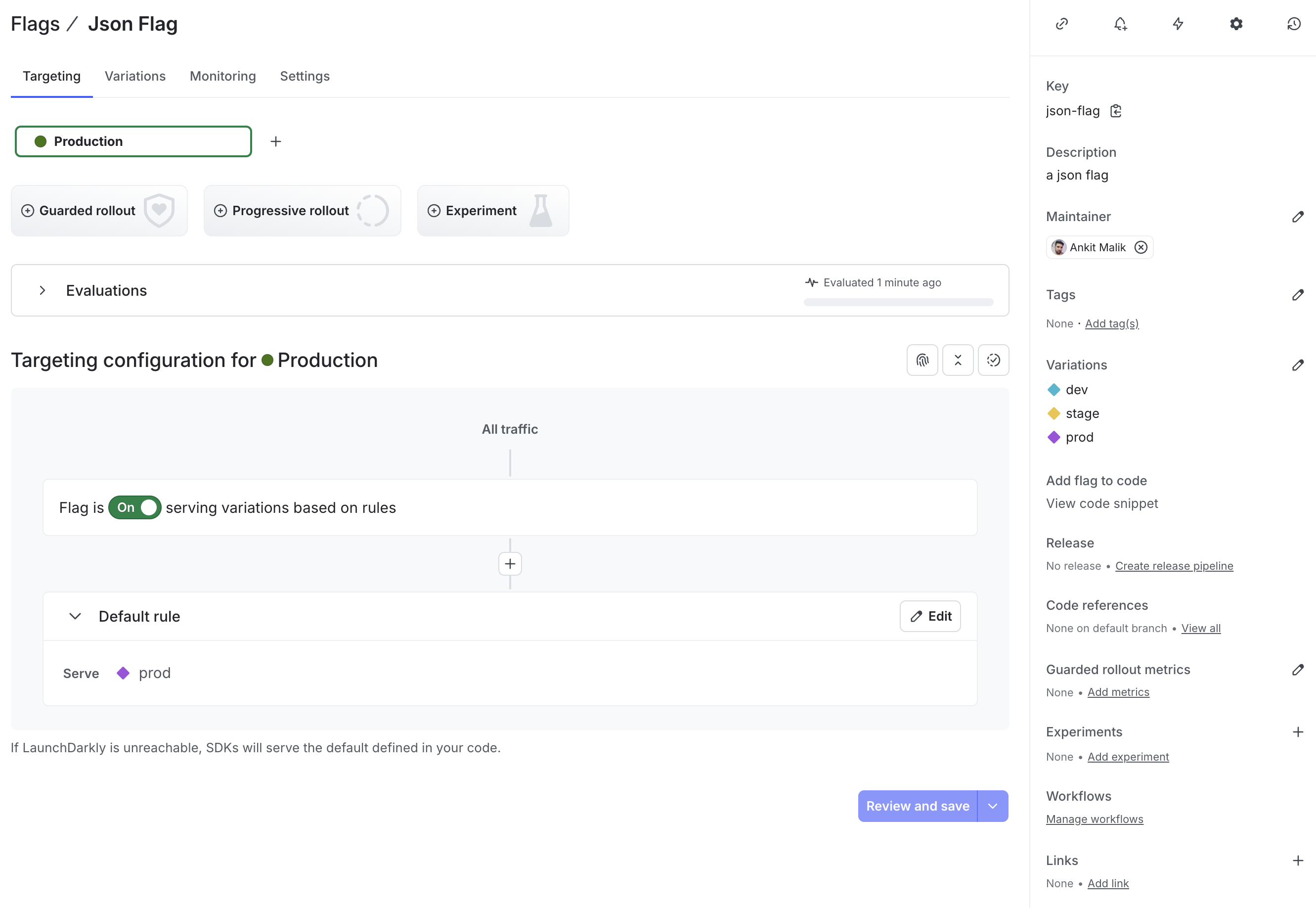Click Add tag(s) link
This screenshot has height=908, width=1316.
point(1112,324)
